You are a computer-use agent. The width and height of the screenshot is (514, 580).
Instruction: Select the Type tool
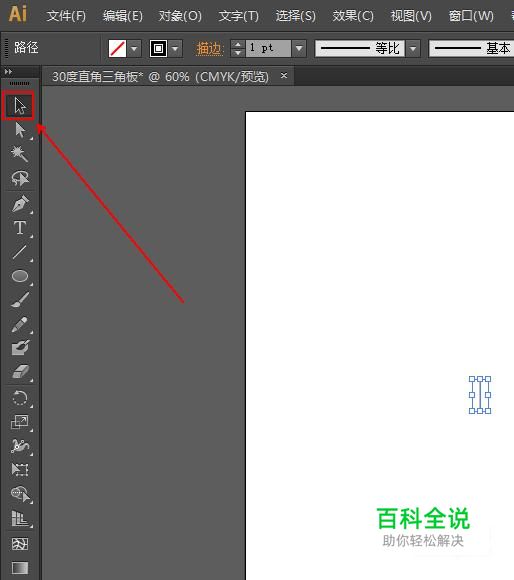(20, 227)
